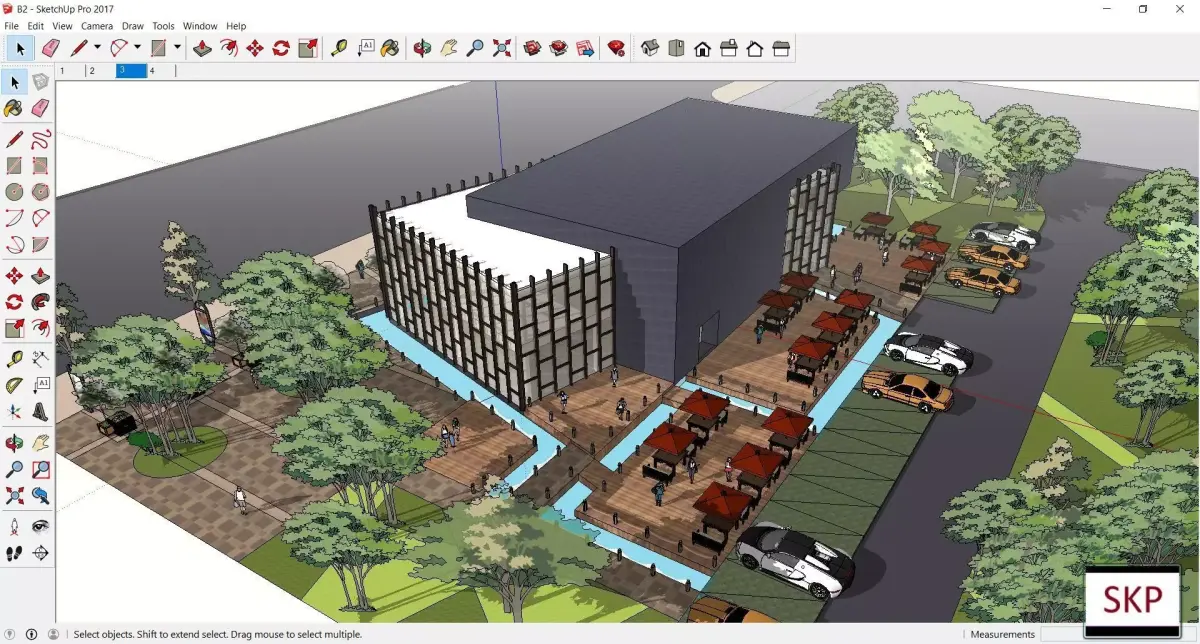
Task: Activate the 3 Point Arc tool
Action: [14, 244]
